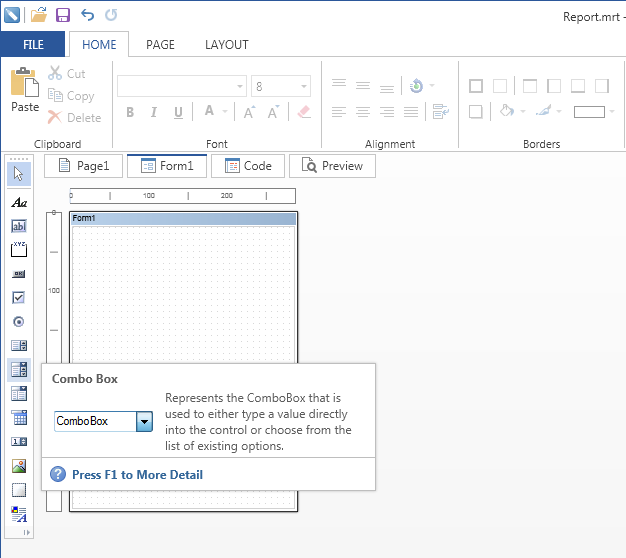Select the Radio Button control tool
Screen dimensions: 626x558
coord(19,322)
